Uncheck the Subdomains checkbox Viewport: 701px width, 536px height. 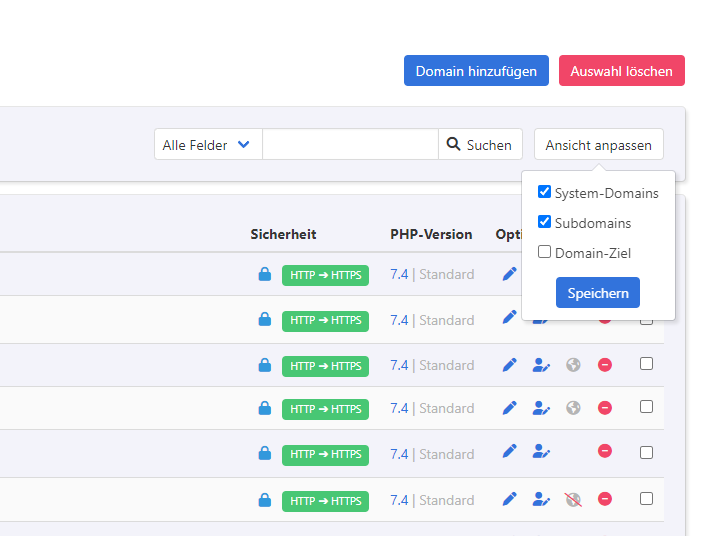pyautogui.click(x=545, y=222)
